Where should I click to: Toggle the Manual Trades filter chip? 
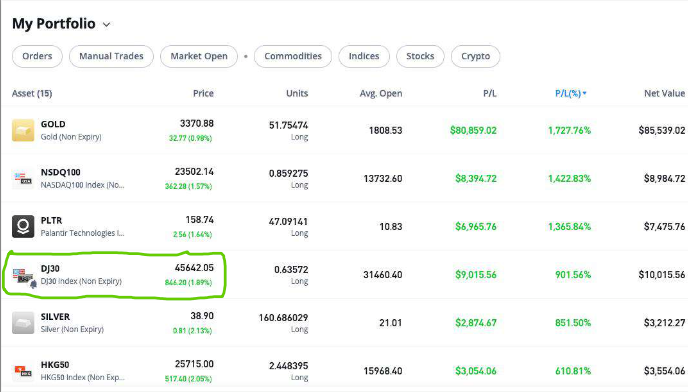111,56
